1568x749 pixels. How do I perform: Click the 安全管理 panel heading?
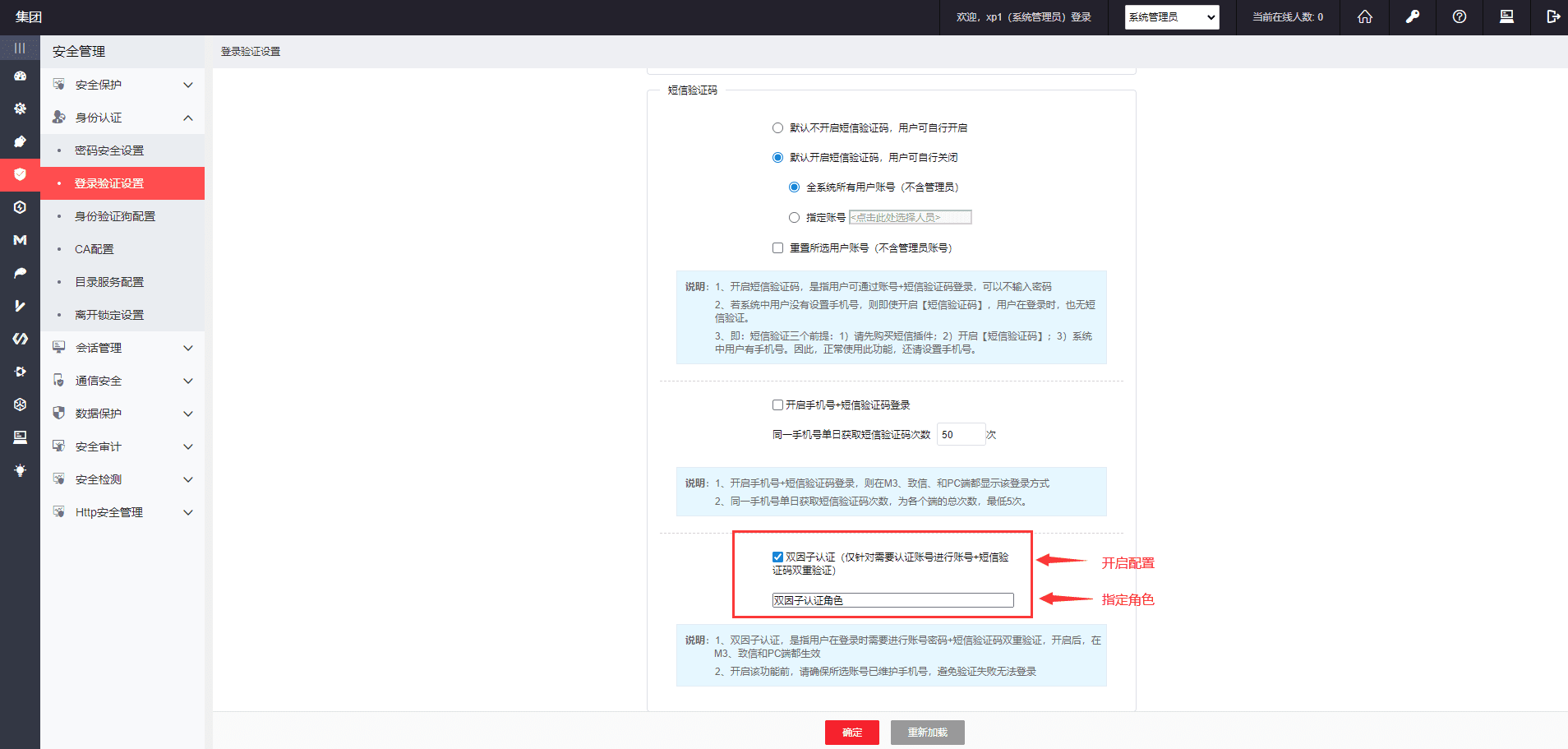pos(79,51)
